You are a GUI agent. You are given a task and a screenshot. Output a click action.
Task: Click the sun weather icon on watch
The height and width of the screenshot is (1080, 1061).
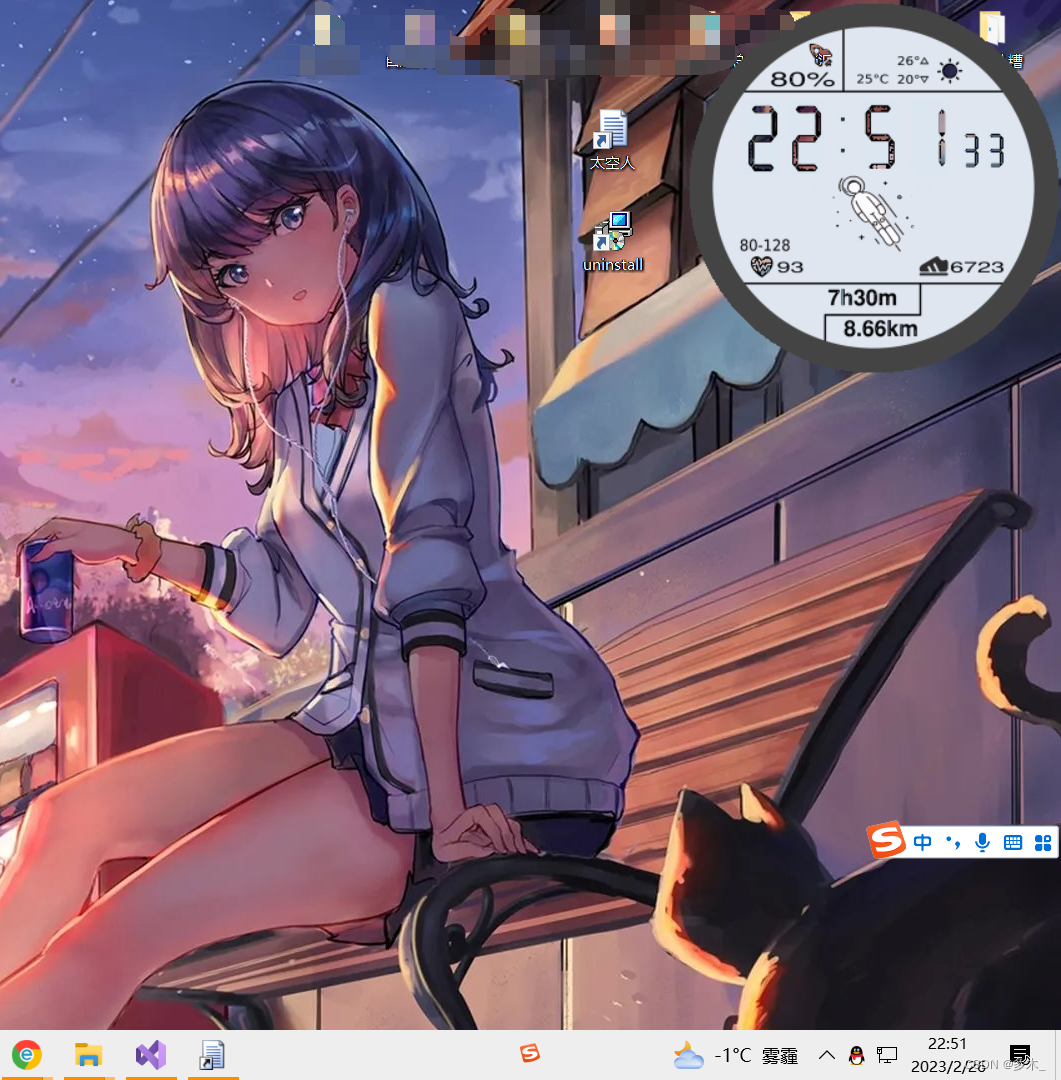pyautogui.click(x=950, y=71)
